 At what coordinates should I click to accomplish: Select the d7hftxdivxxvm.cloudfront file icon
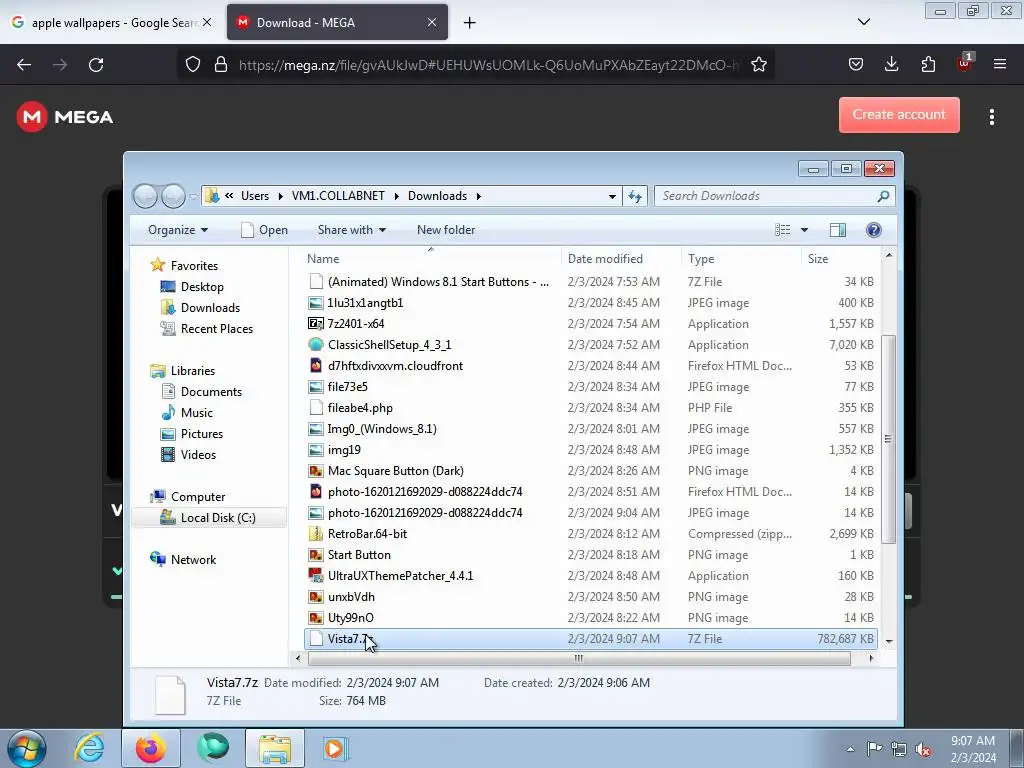(315, 366)
